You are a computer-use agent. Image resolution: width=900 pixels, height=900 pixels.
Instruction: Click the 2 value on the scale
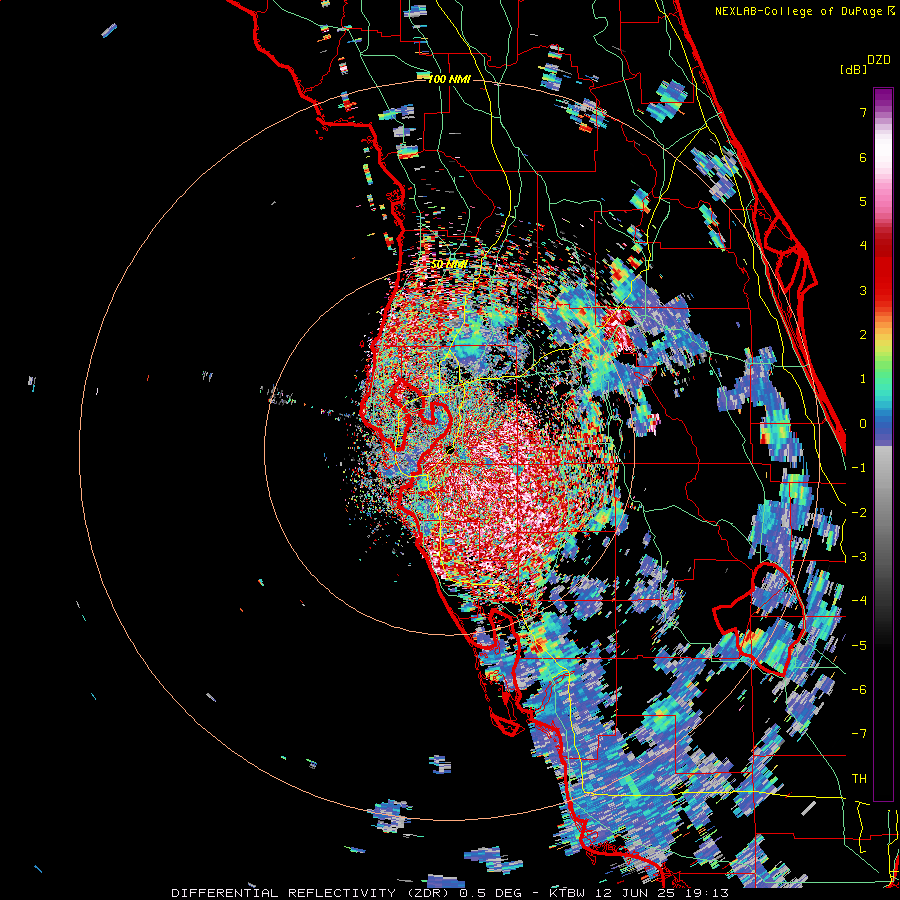tap(863, 335)
